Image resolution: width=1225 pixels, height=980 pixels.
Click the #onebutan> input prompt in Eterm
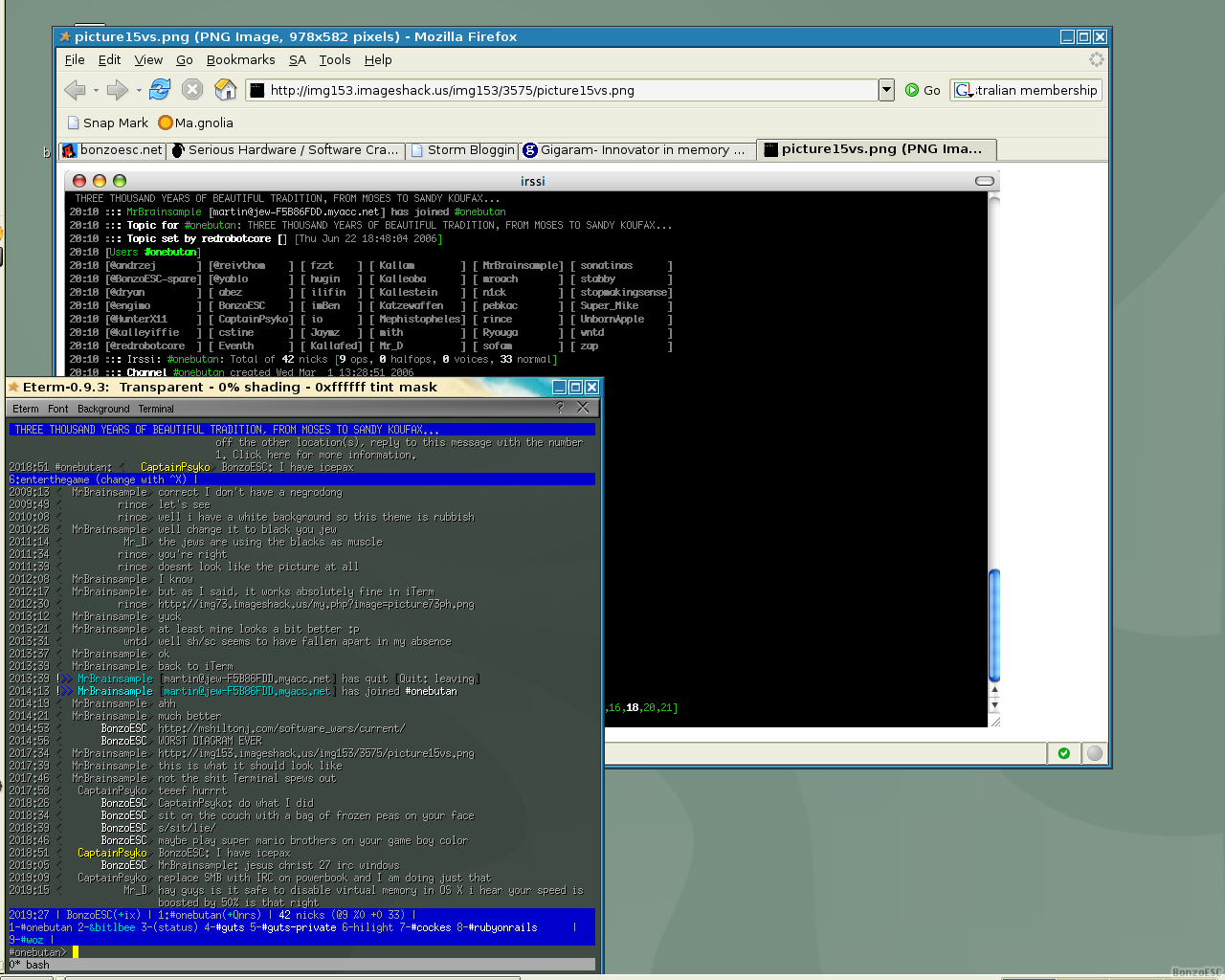38,952
